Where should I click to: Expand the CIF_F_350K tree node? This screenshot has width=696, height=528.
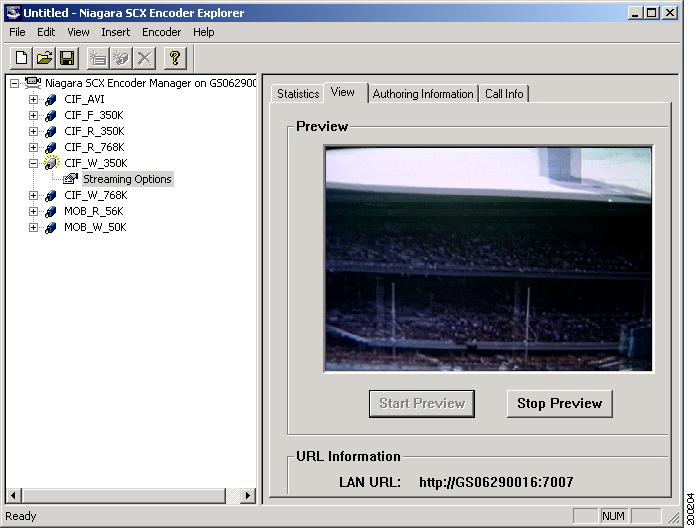[33, 115]
